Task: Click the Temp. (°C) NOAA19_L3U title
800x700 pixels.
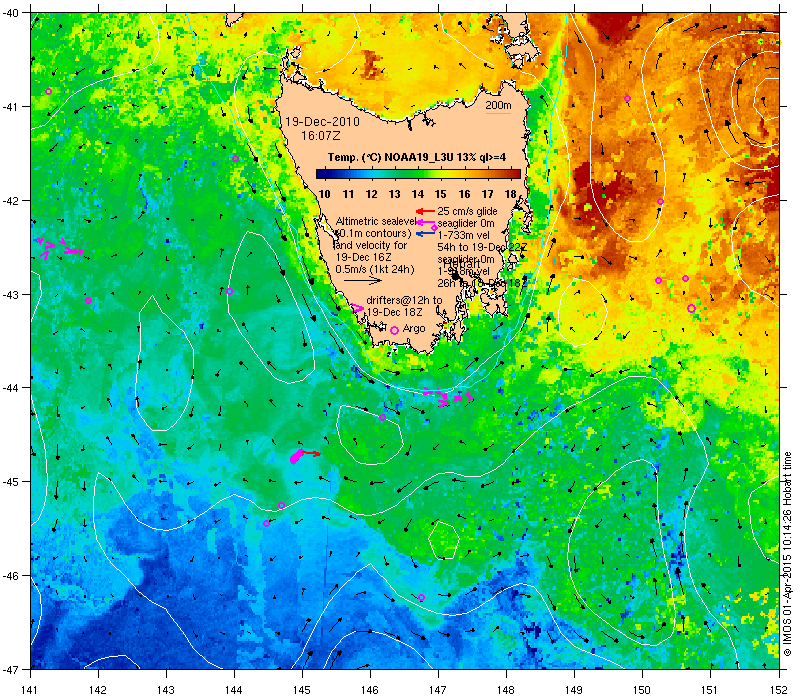Action: tap(417, 157)
